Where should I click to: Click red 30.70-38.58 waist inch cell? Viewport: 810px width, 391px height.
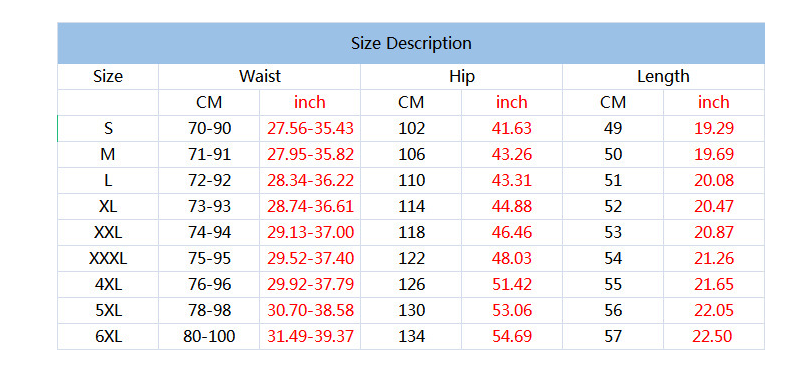click(310, 310)
